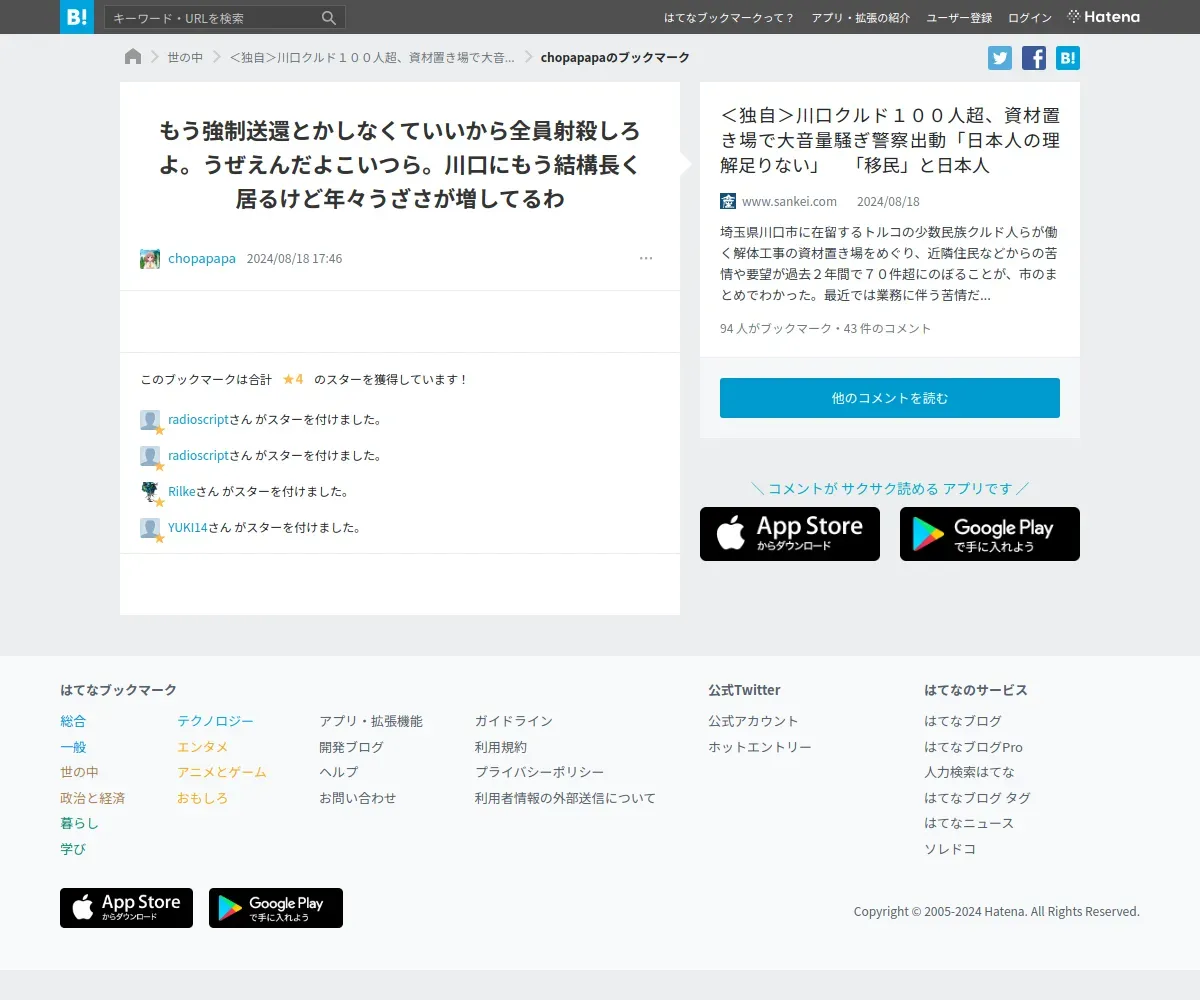Click the sankei.com favicon
This screenshot has height=1000, width=1200.
[728, 201]
